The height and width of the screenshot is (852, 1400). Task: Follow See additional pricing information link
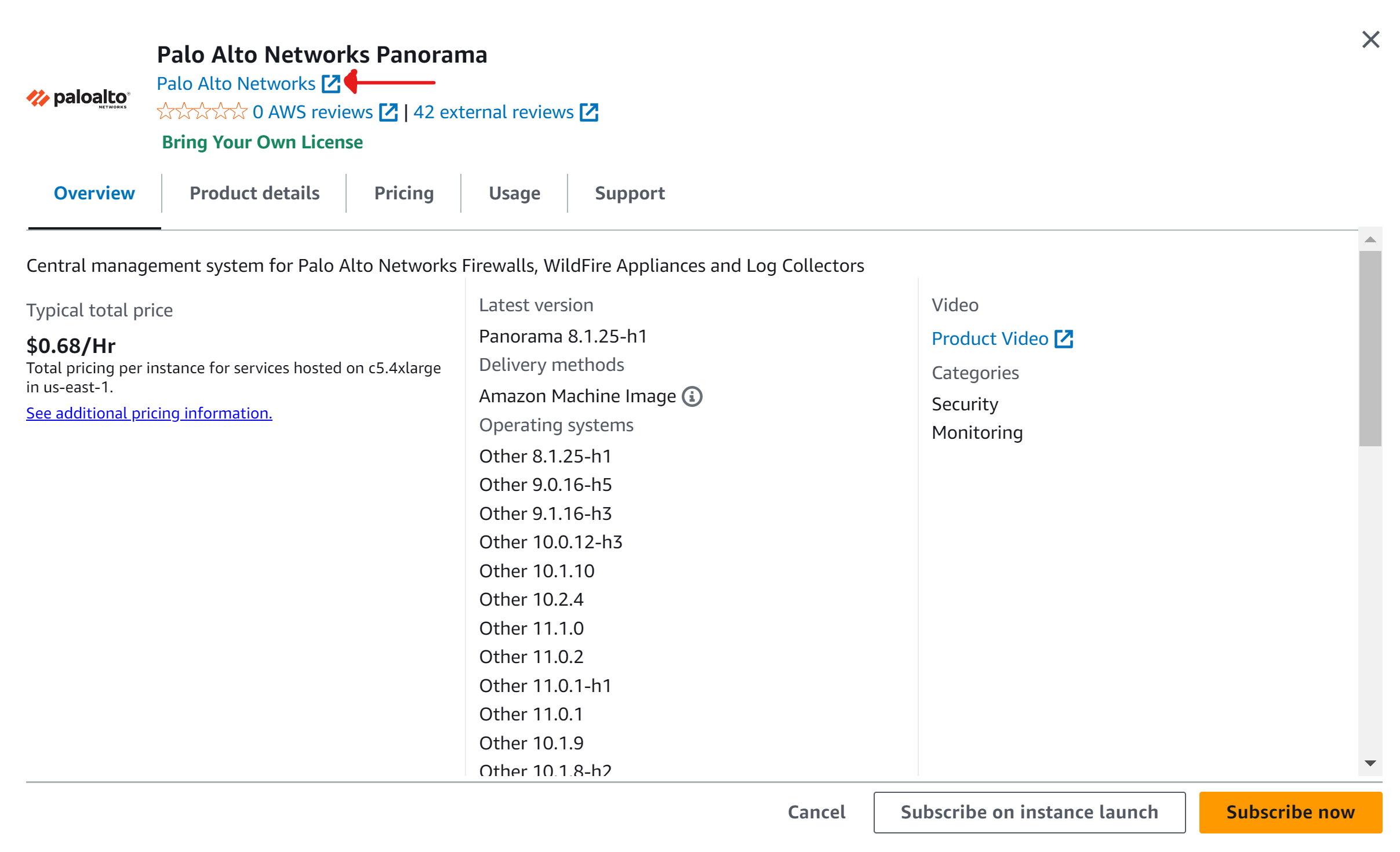149,413
